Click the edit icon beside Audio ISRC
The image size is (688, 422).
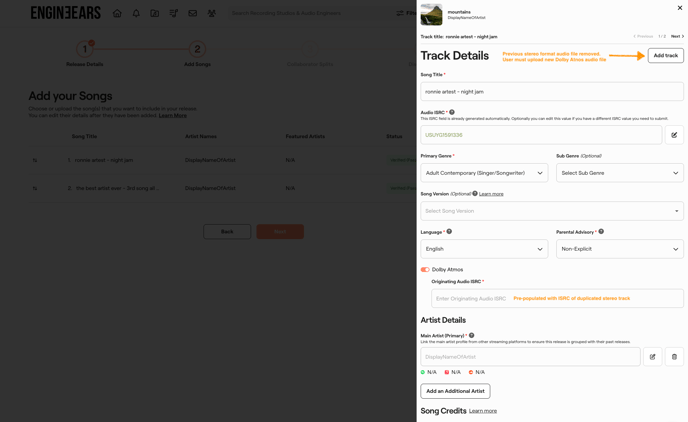click(674, 135)
